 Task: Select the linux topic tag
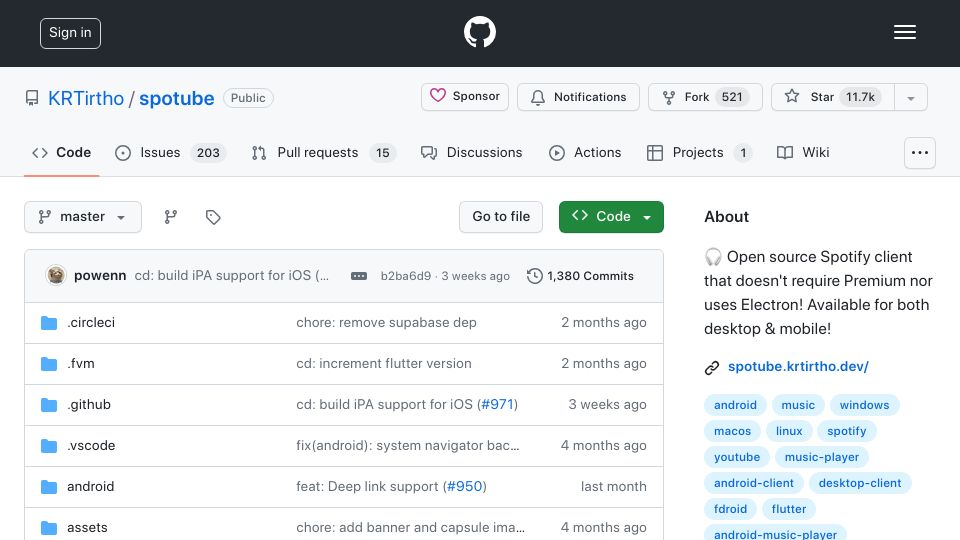[x=789, y=431]
